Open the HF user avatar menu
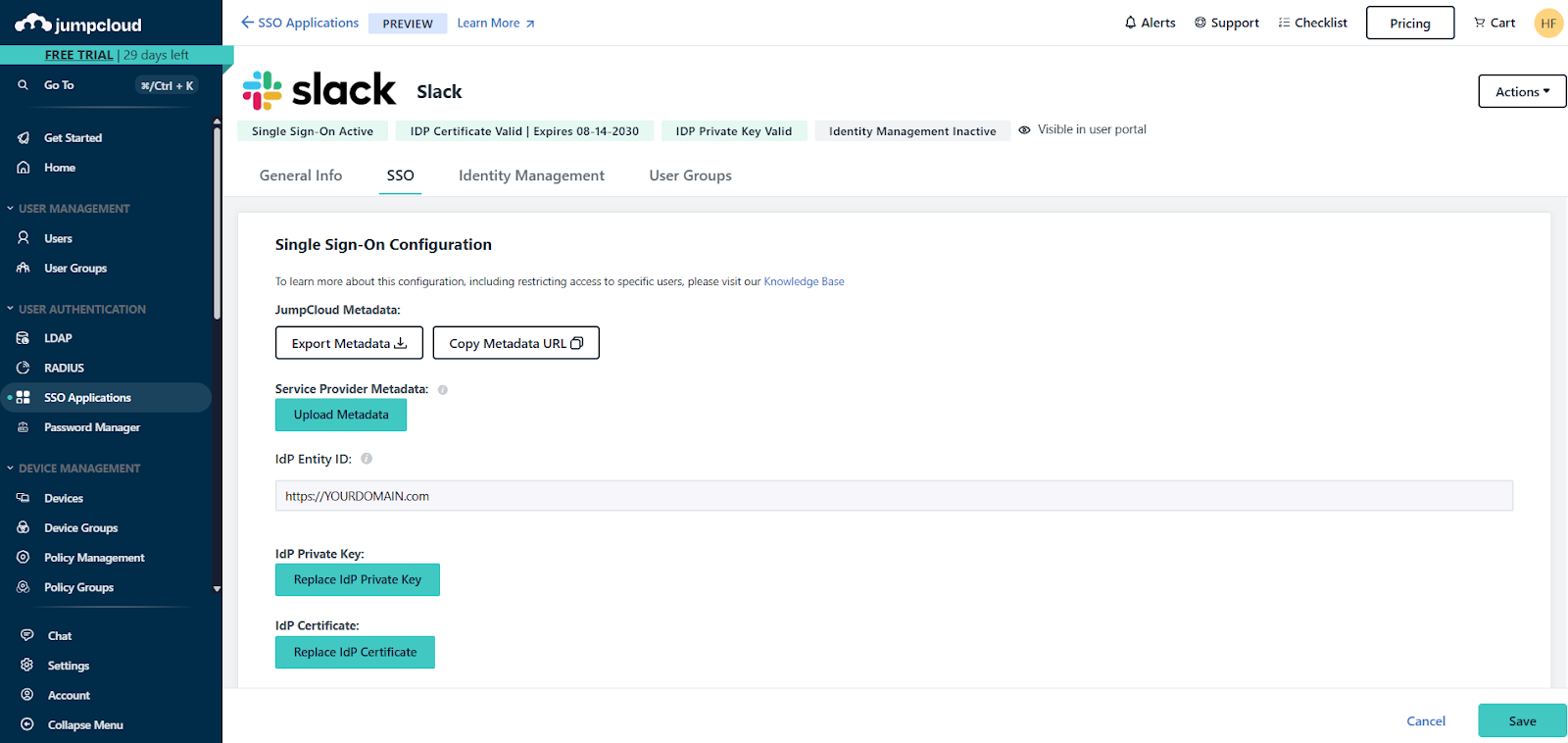Image resolution: width=1568 pixels, height=743 pixels. [1548, 24]
